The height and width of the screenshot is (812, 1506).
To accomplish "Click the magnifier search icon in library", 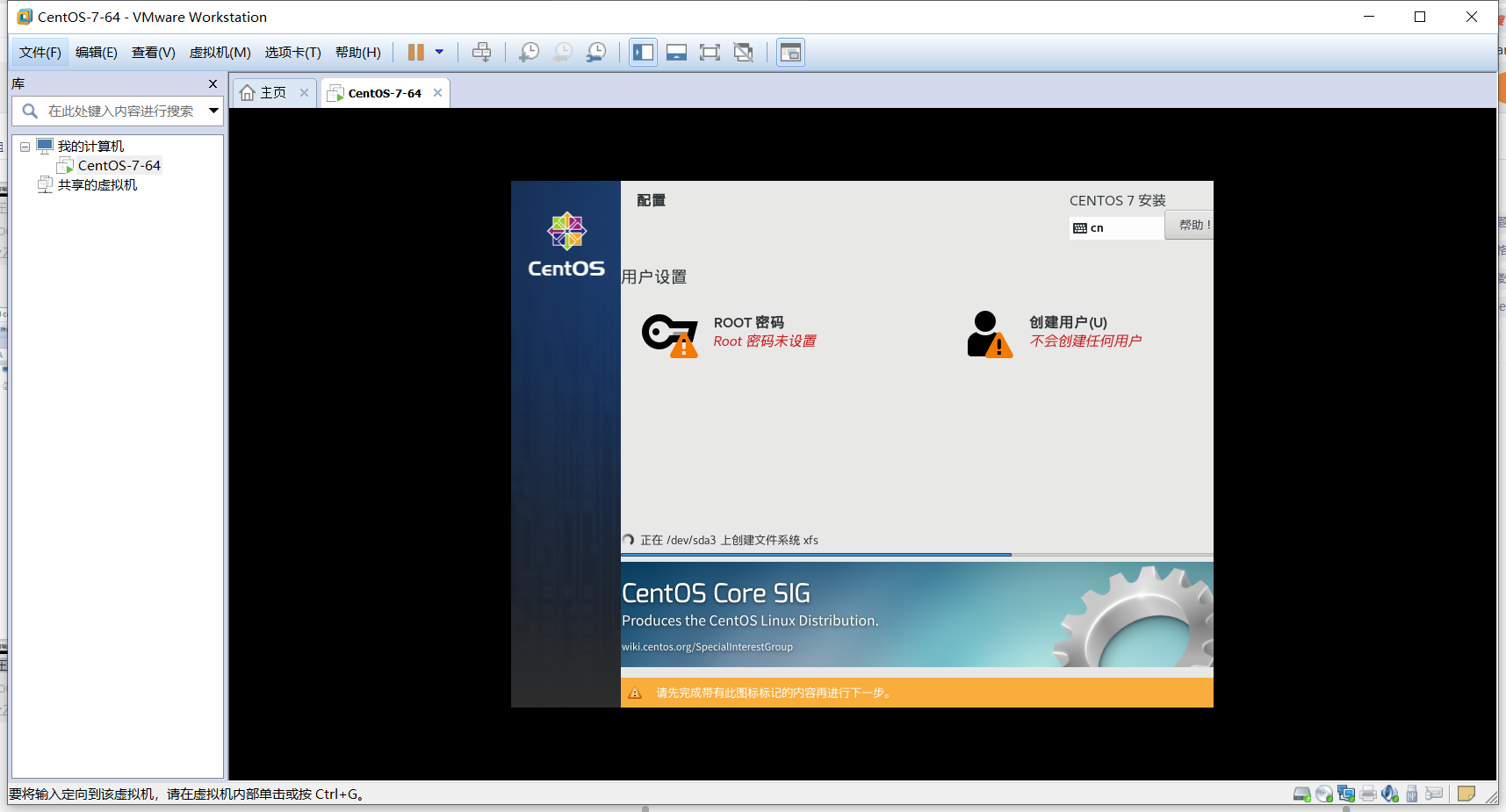I will (x=30, y=111).
